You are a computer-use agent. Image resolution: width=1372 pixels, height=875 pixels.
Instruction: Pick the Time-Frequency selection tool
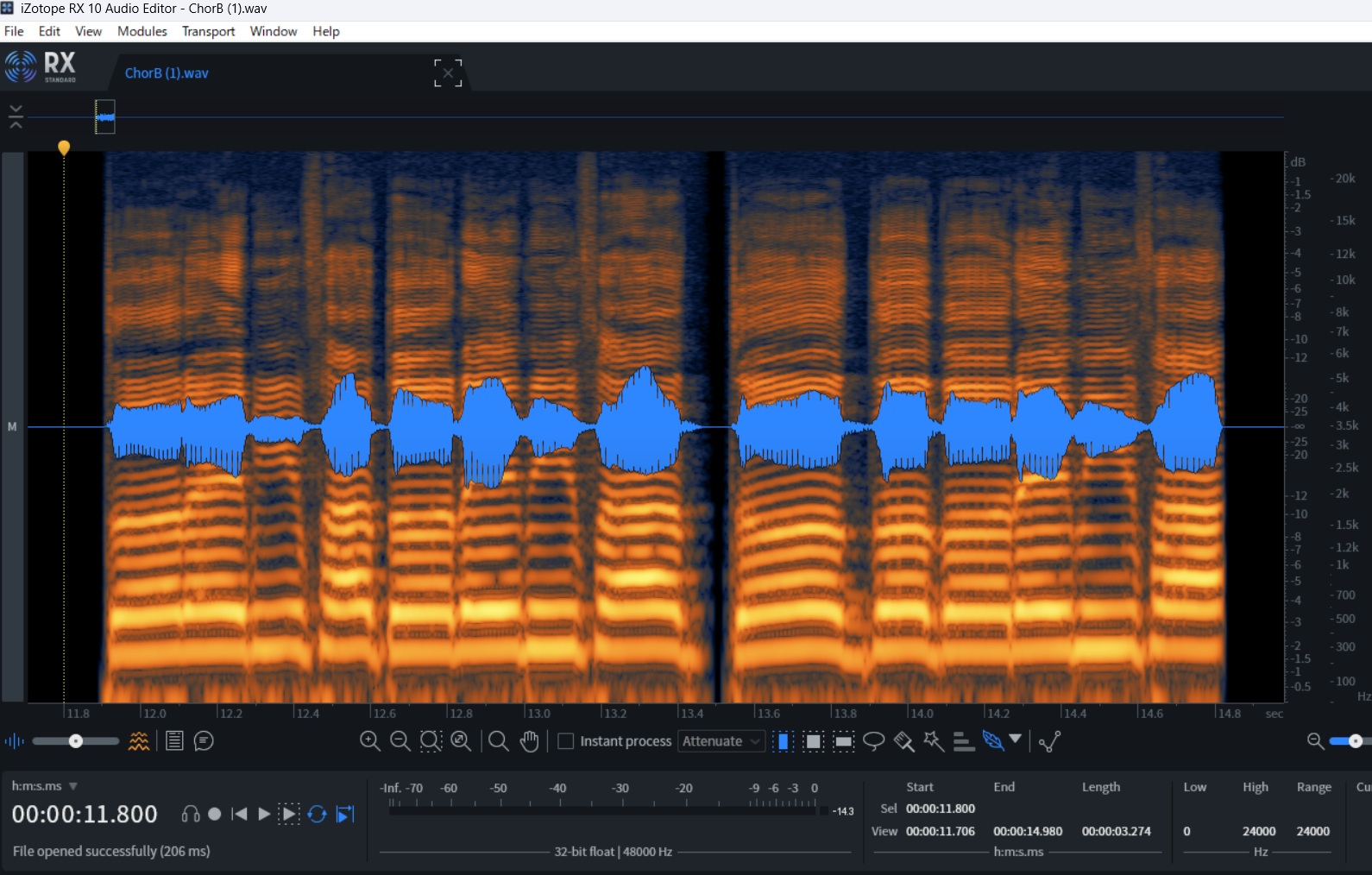click(813, 741)
